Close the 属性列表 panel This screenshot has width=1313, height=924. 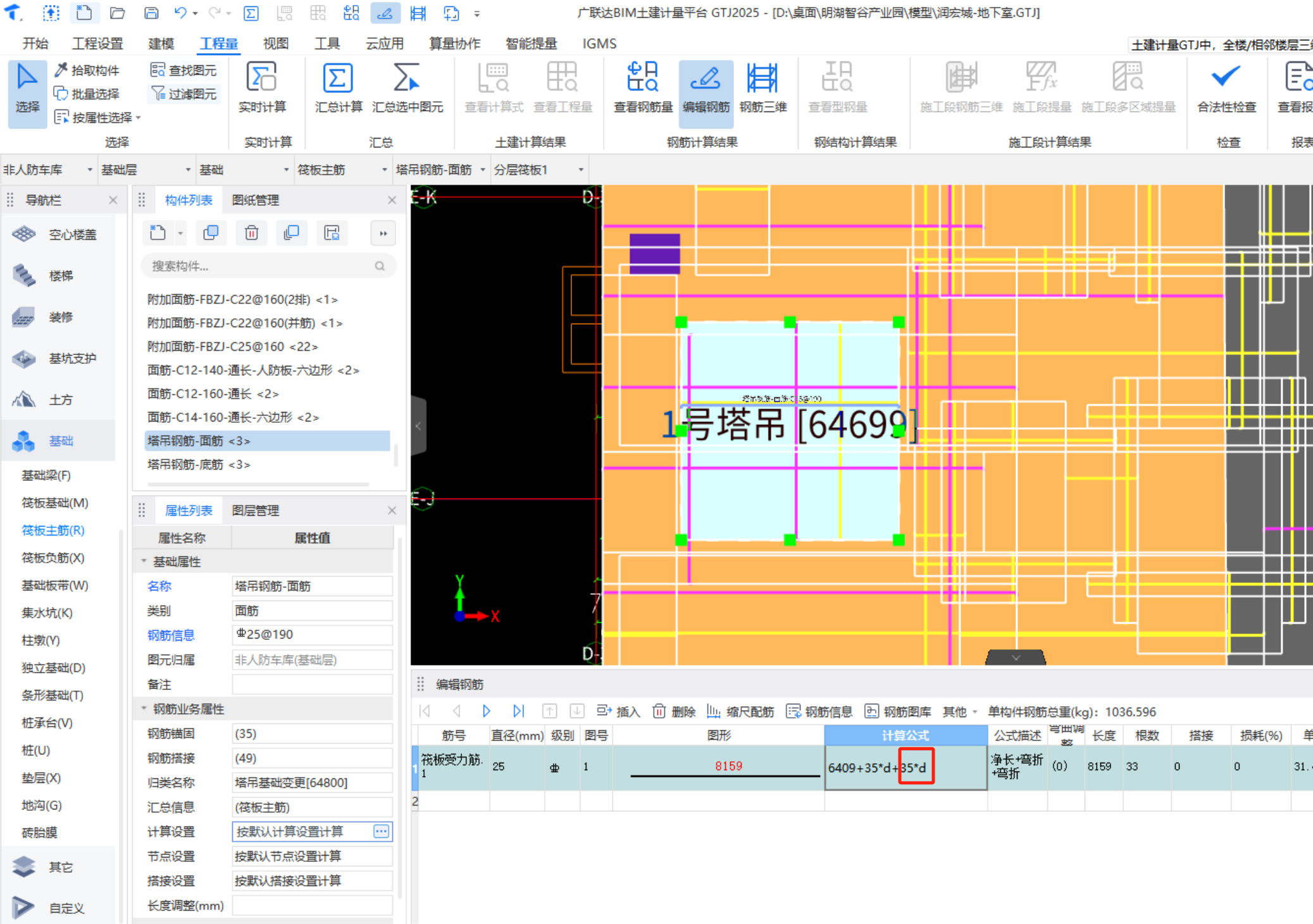(392, 510)
